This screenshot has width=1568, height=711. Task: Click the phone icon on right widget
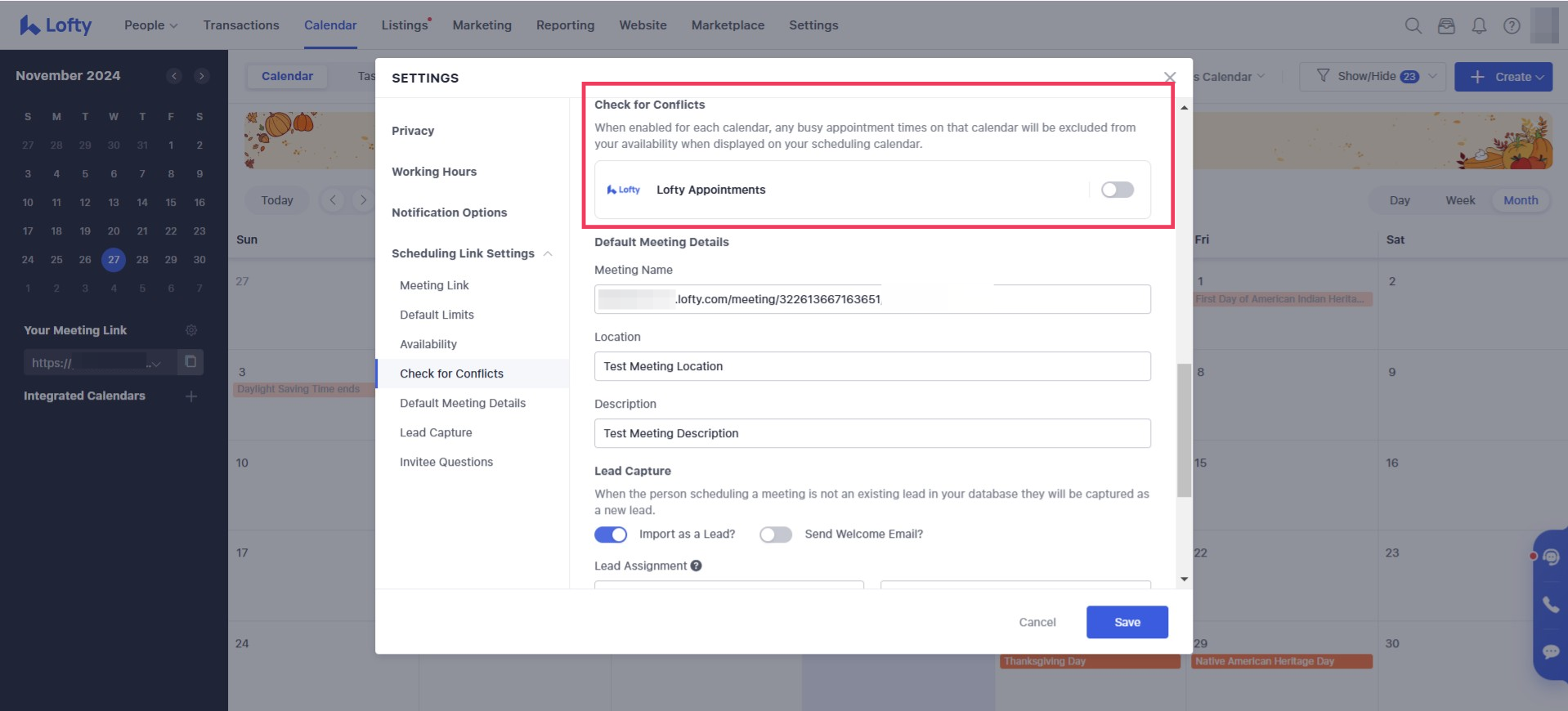tap(1550, 605)
